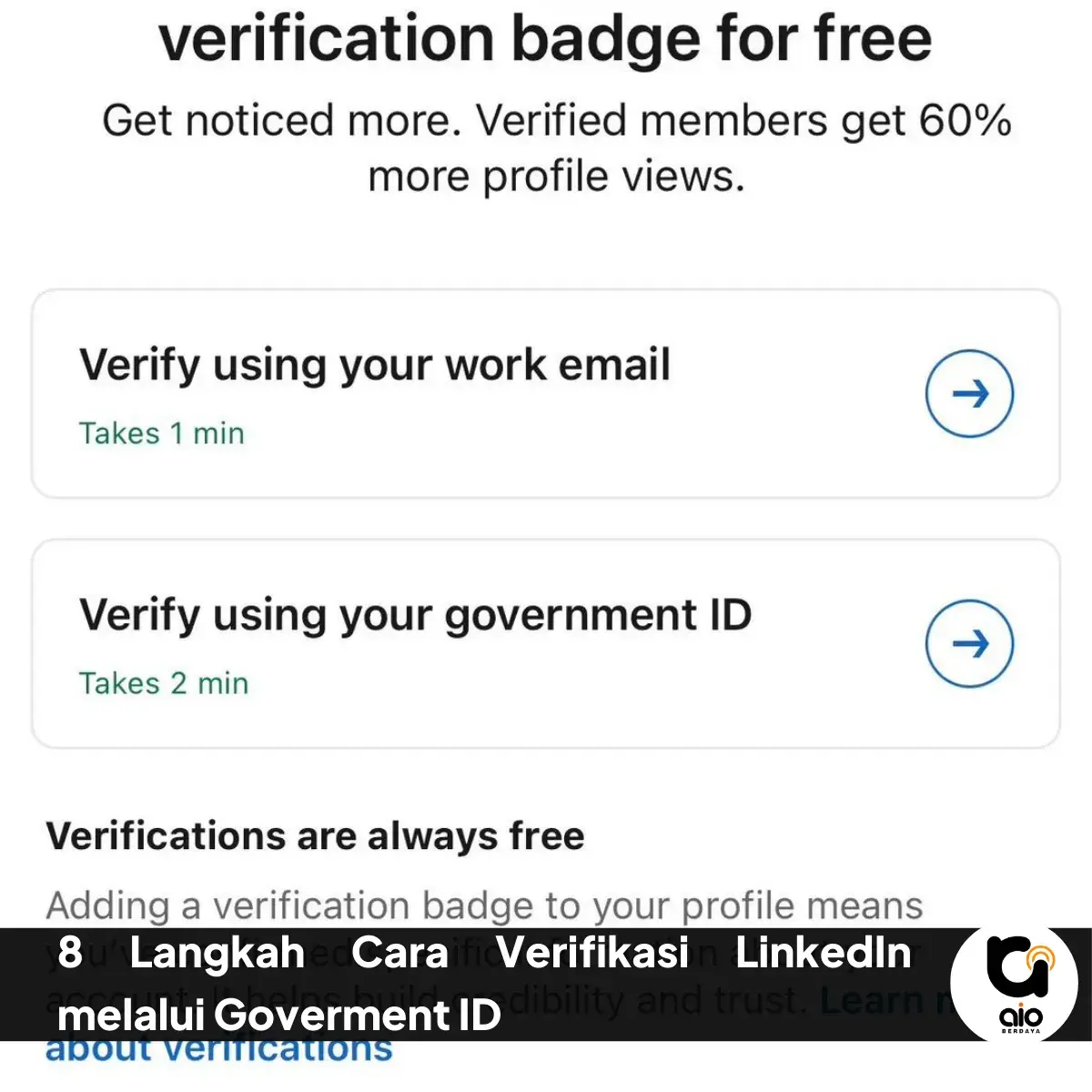Click the "60%" figure in the subtitle

pos(965,121)
